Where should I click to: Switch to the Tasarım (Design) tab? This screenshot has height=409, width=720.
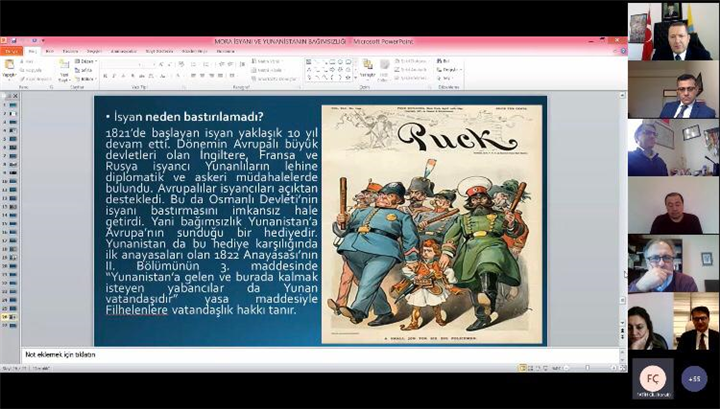coord(70,51)
